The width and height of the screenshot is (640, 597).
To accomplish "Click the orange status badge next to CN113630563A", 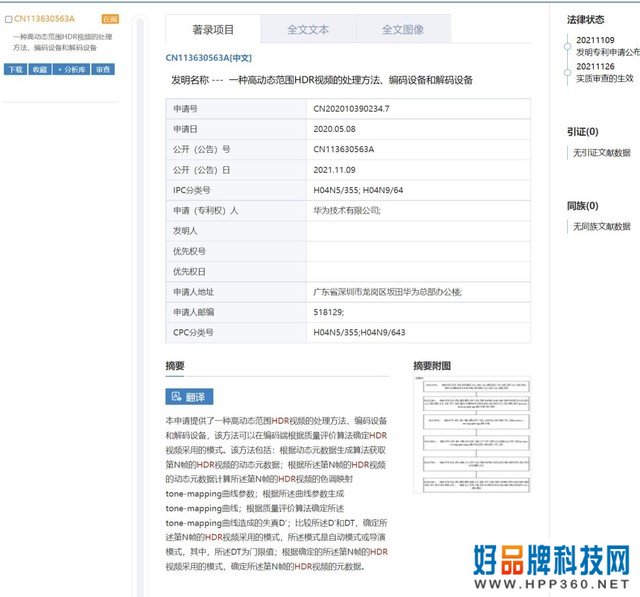I will (x=110, y=19).
